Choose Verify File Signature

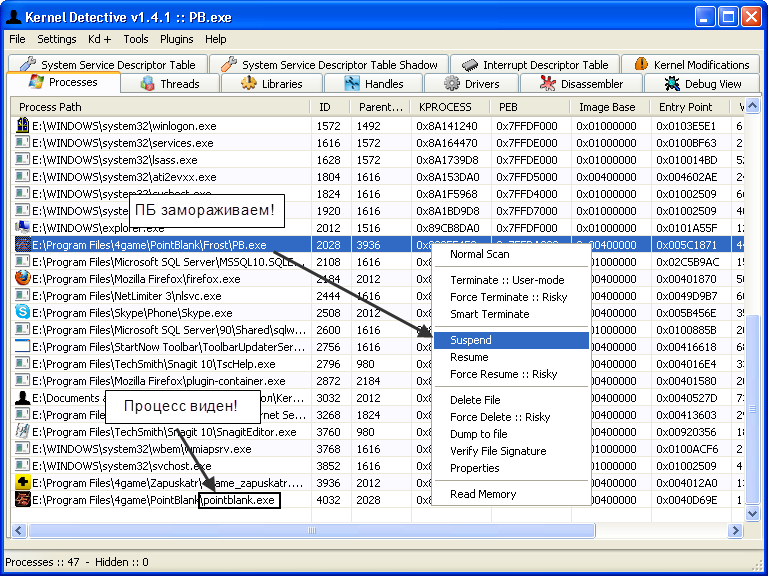coord(511,451)
